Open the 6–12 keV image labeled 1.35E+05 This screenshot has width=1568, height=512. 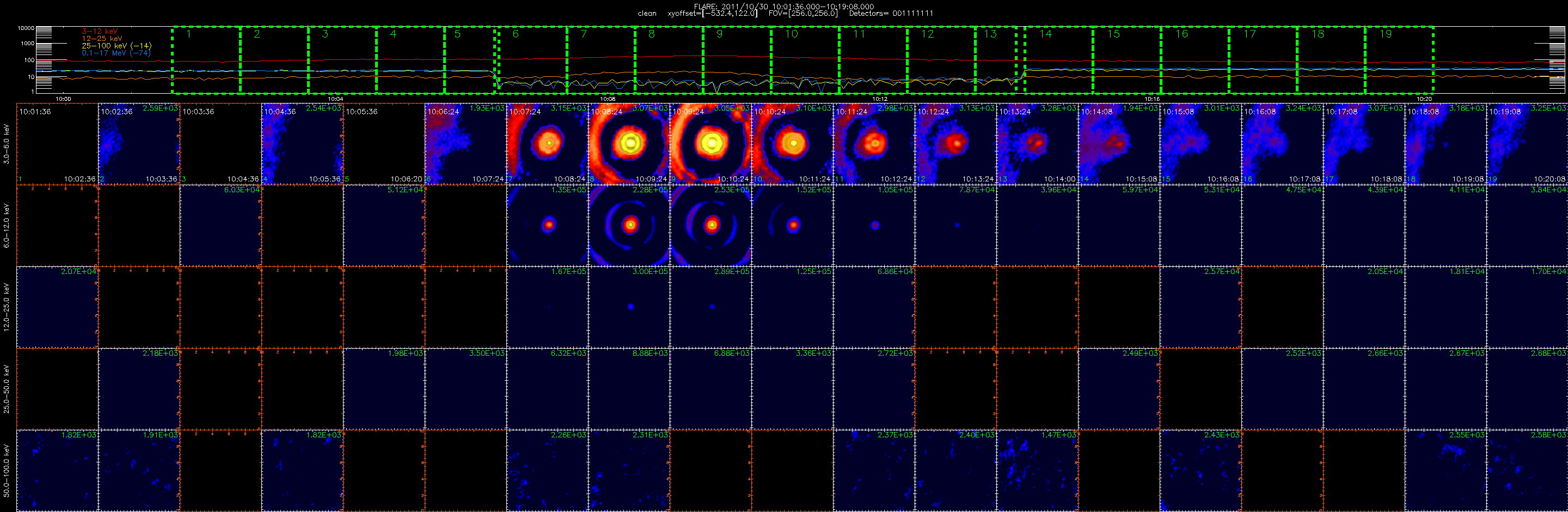pyautogui.click(x=547, y=225)
